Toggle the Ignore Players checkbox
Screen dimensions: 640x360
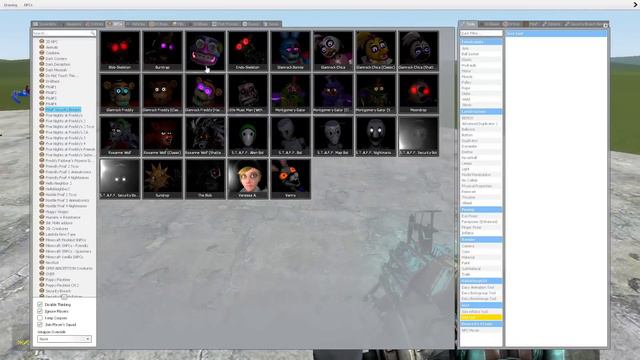40,311
